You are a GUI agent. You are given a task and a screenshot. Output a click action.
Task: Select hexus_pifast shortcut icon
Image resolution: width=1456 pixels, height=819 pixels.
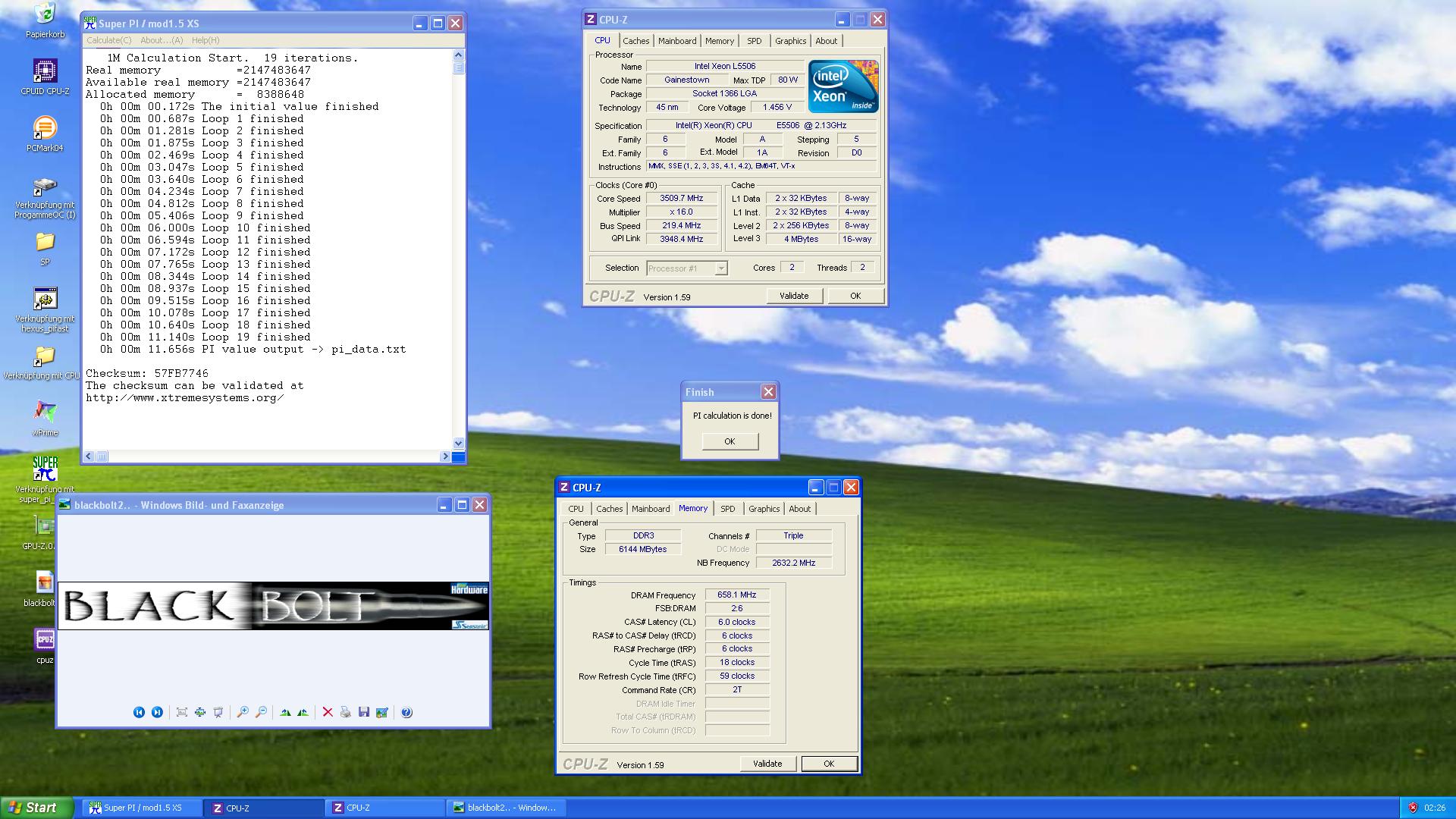pyautogui.click(x=45, y=310)
